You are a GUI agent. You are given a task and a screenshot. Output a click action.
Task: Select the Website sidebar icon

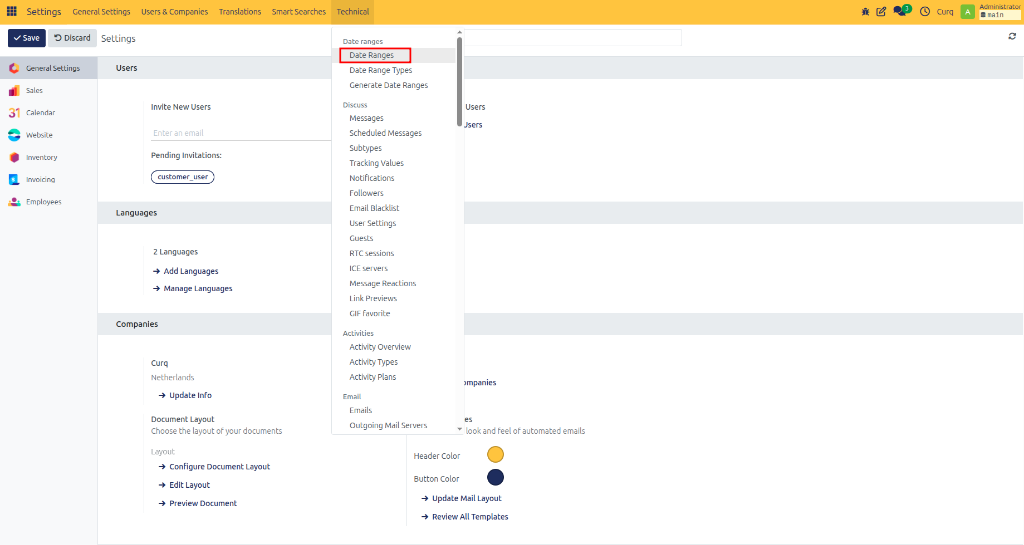click(14, 135)
